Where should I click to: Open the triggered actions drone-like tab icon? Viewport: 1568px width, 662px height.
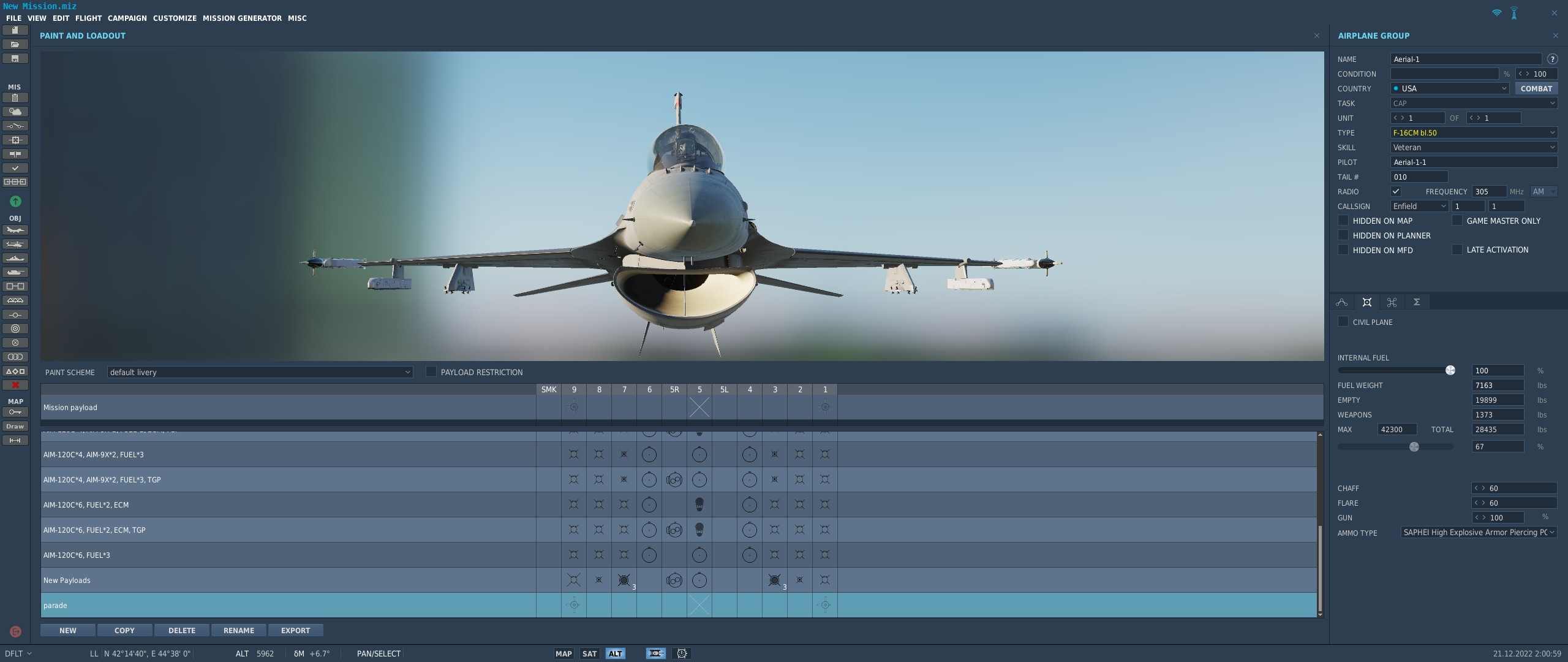[x=1392, y=302]
